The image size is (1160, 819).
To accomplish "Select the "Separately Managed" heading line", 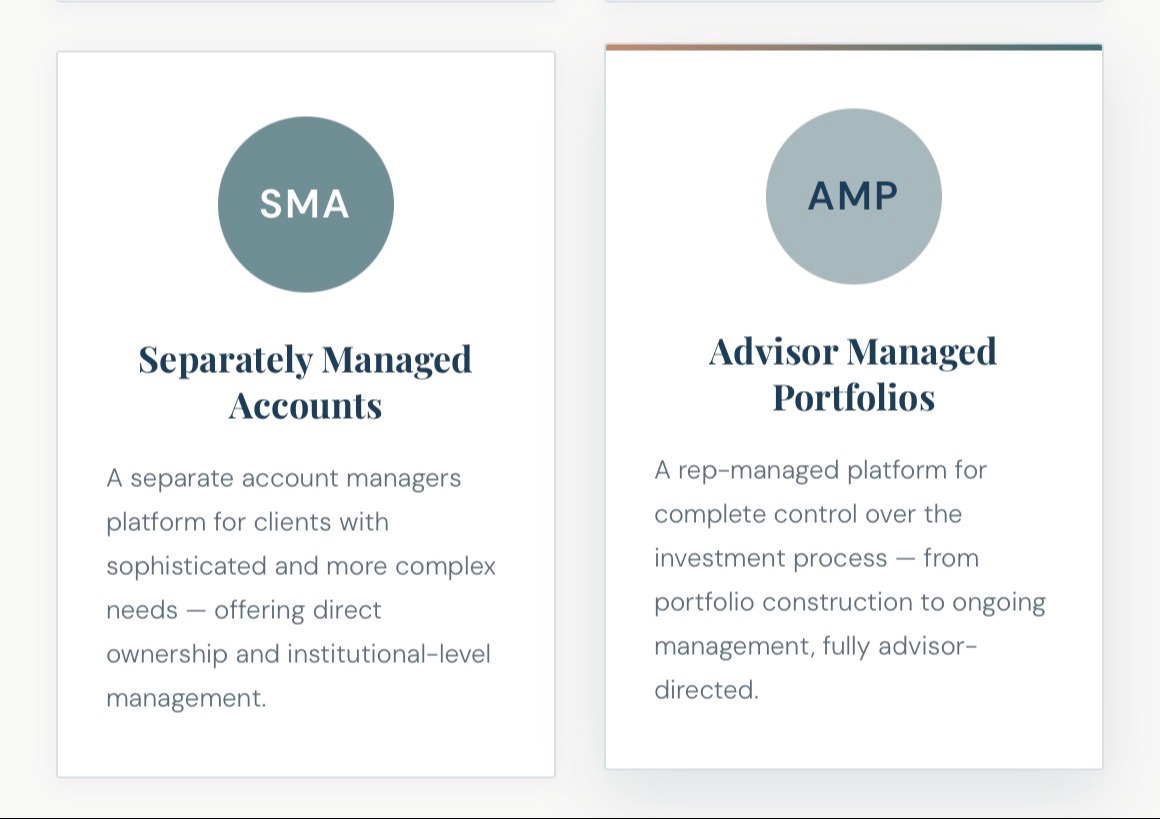I will pyautogui.click(x=305, y=359).
